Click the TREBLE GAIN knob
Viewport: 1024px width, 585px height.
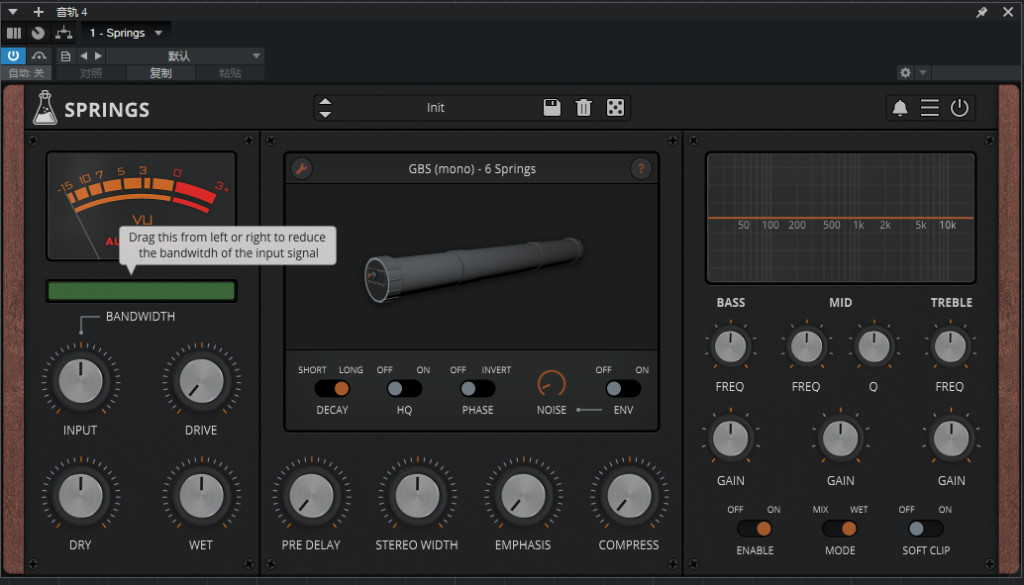tap(951, 439)
